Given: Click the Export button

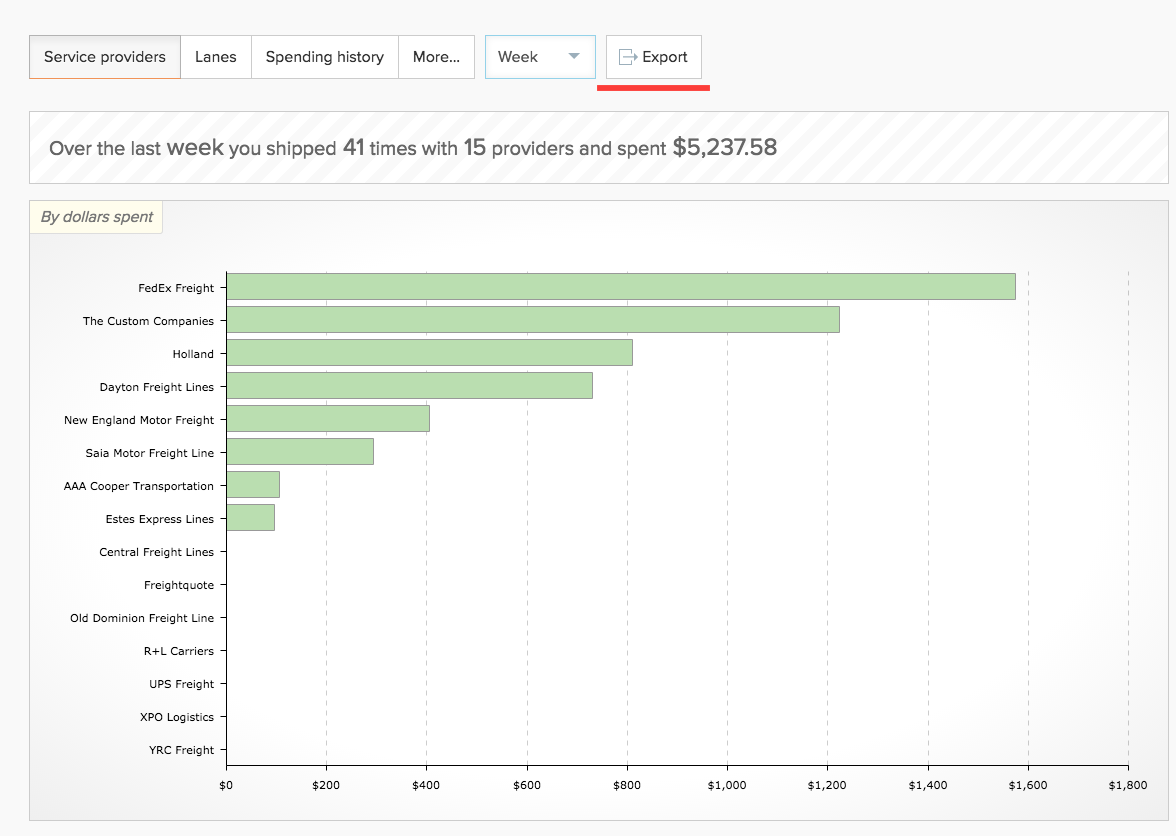Looking at the screenshot, I should pyautogui.click(x=654, y=57).
